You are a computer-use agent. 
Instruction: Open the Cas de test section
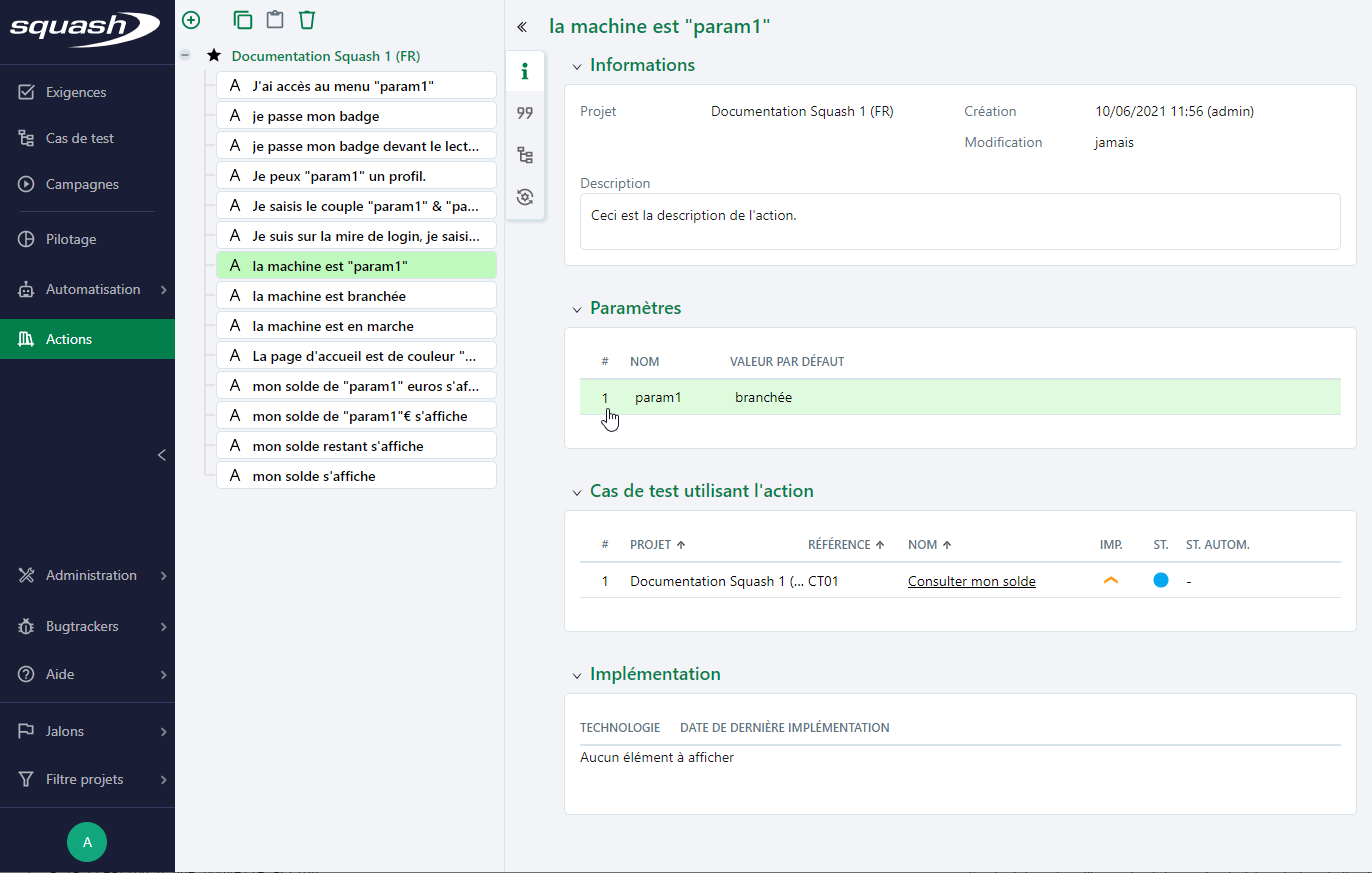coord(79,137)
